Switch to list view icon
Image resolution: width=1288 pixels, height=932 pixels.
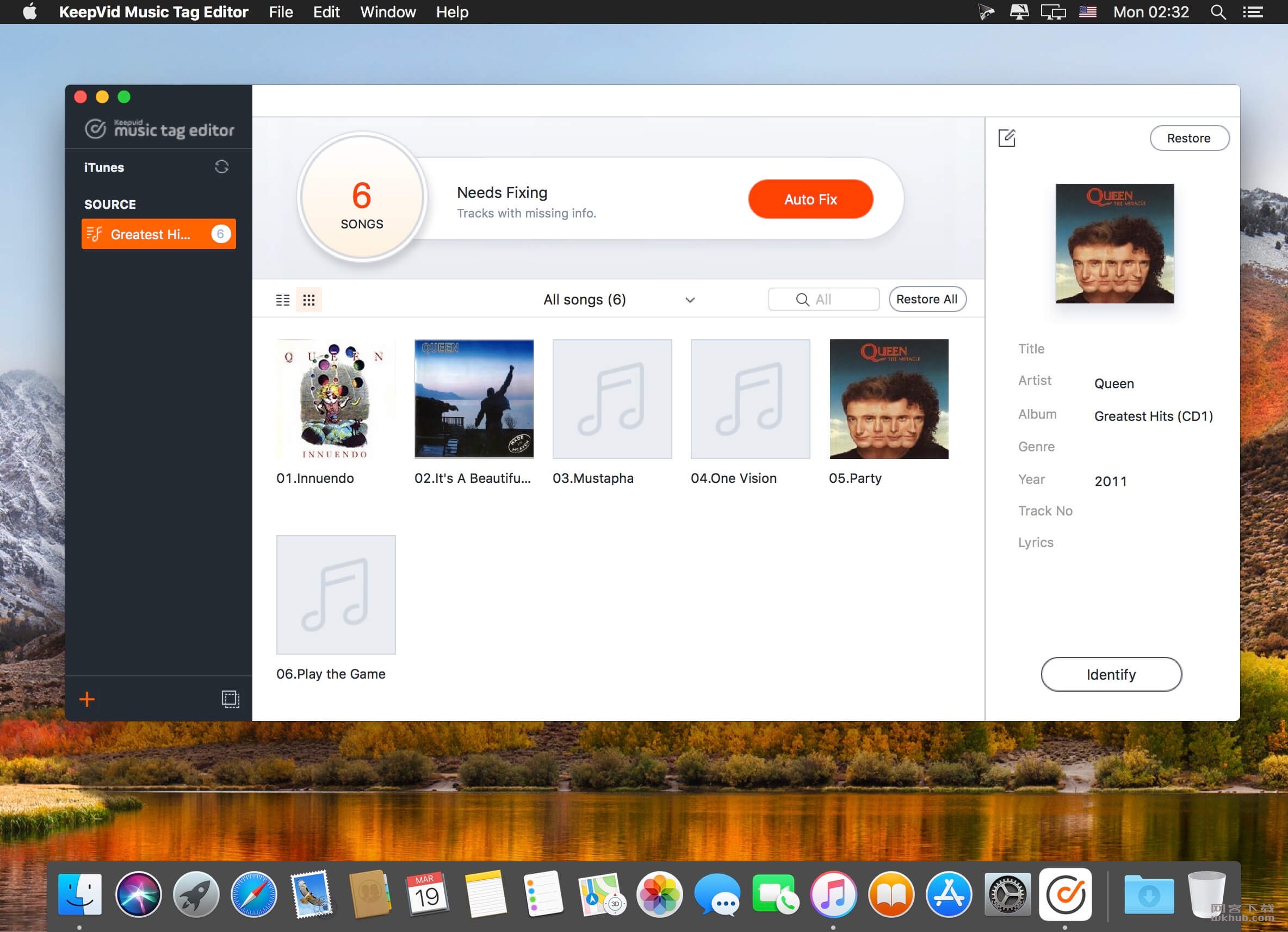283,300
